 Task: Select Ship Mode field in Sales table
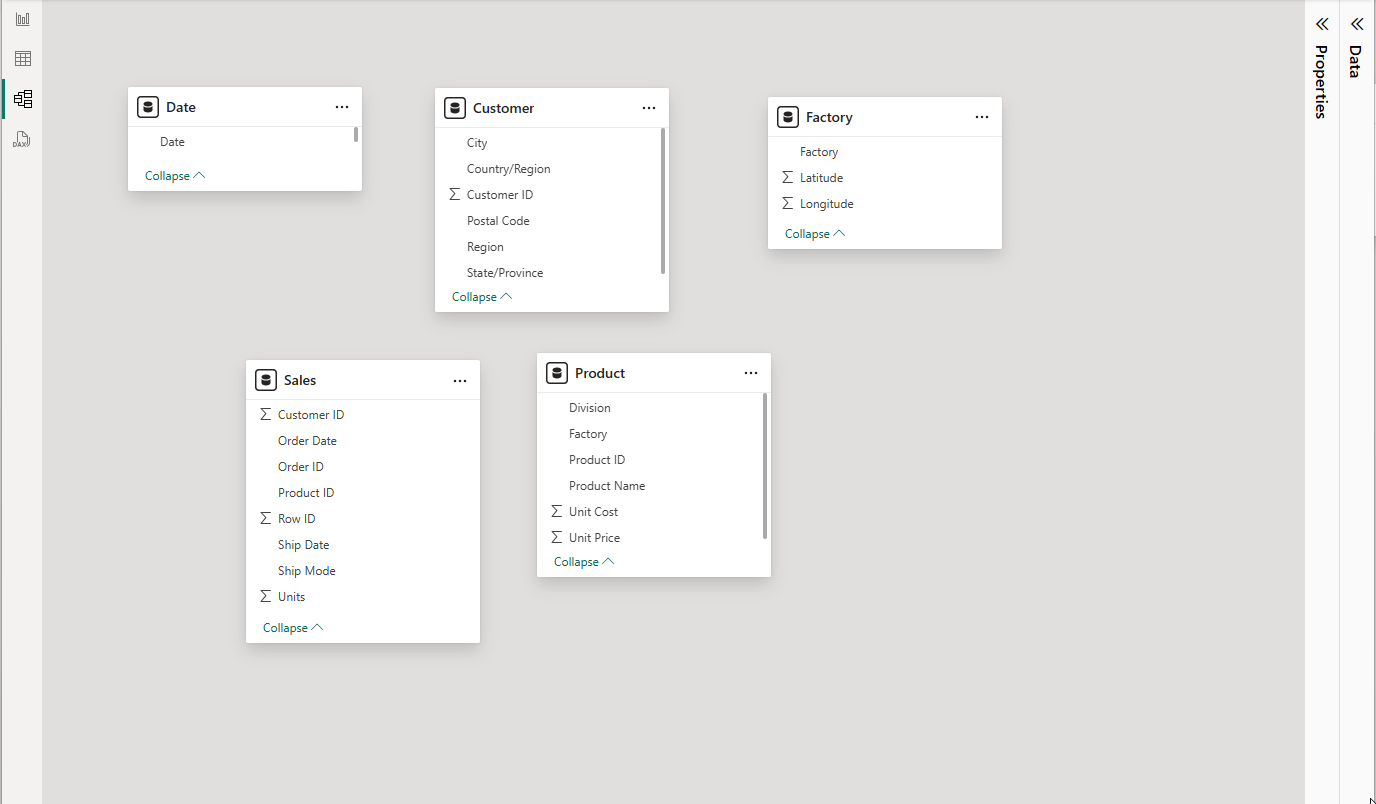363,571
